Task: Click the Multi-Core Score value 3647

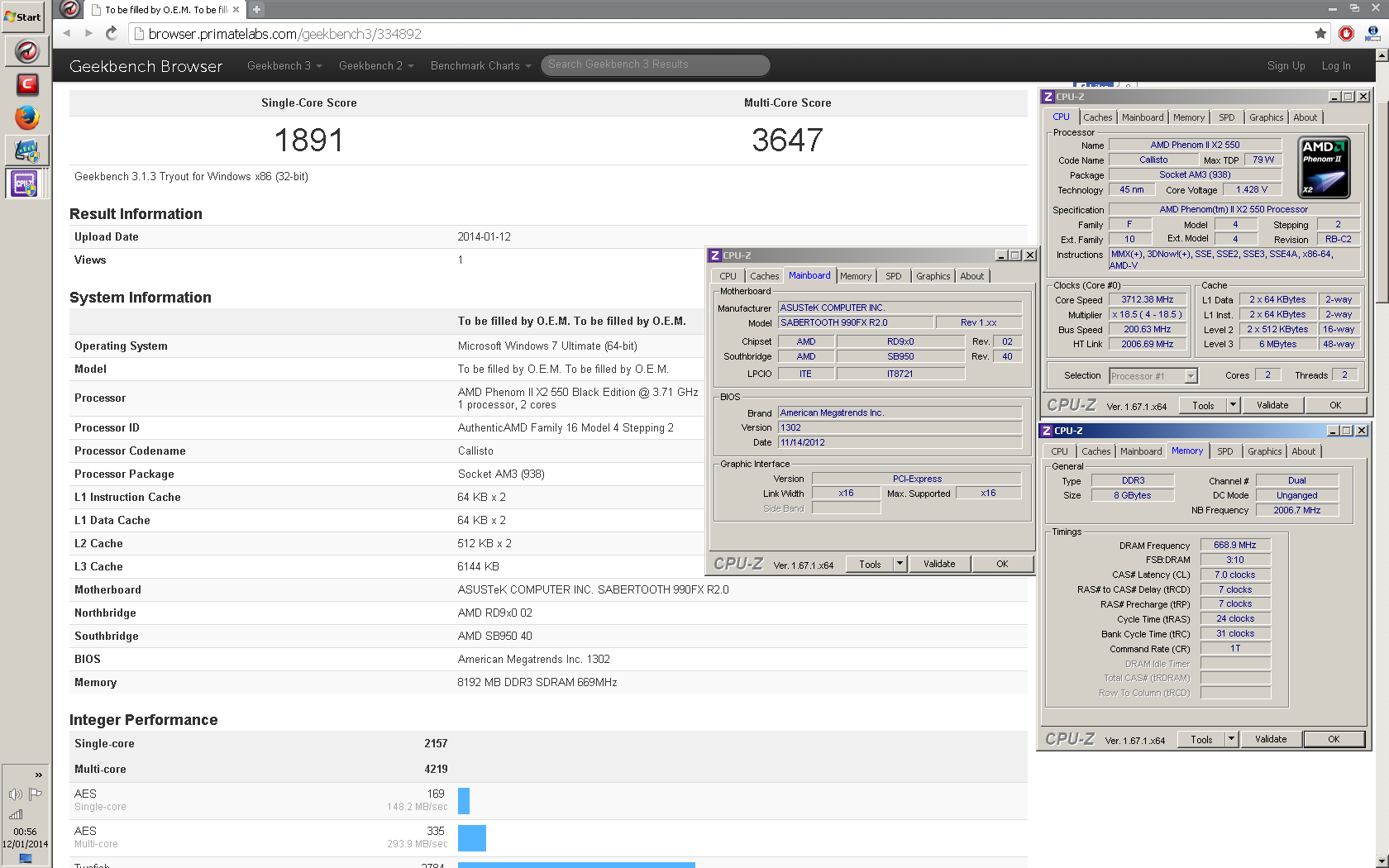Action: point(787,140)
